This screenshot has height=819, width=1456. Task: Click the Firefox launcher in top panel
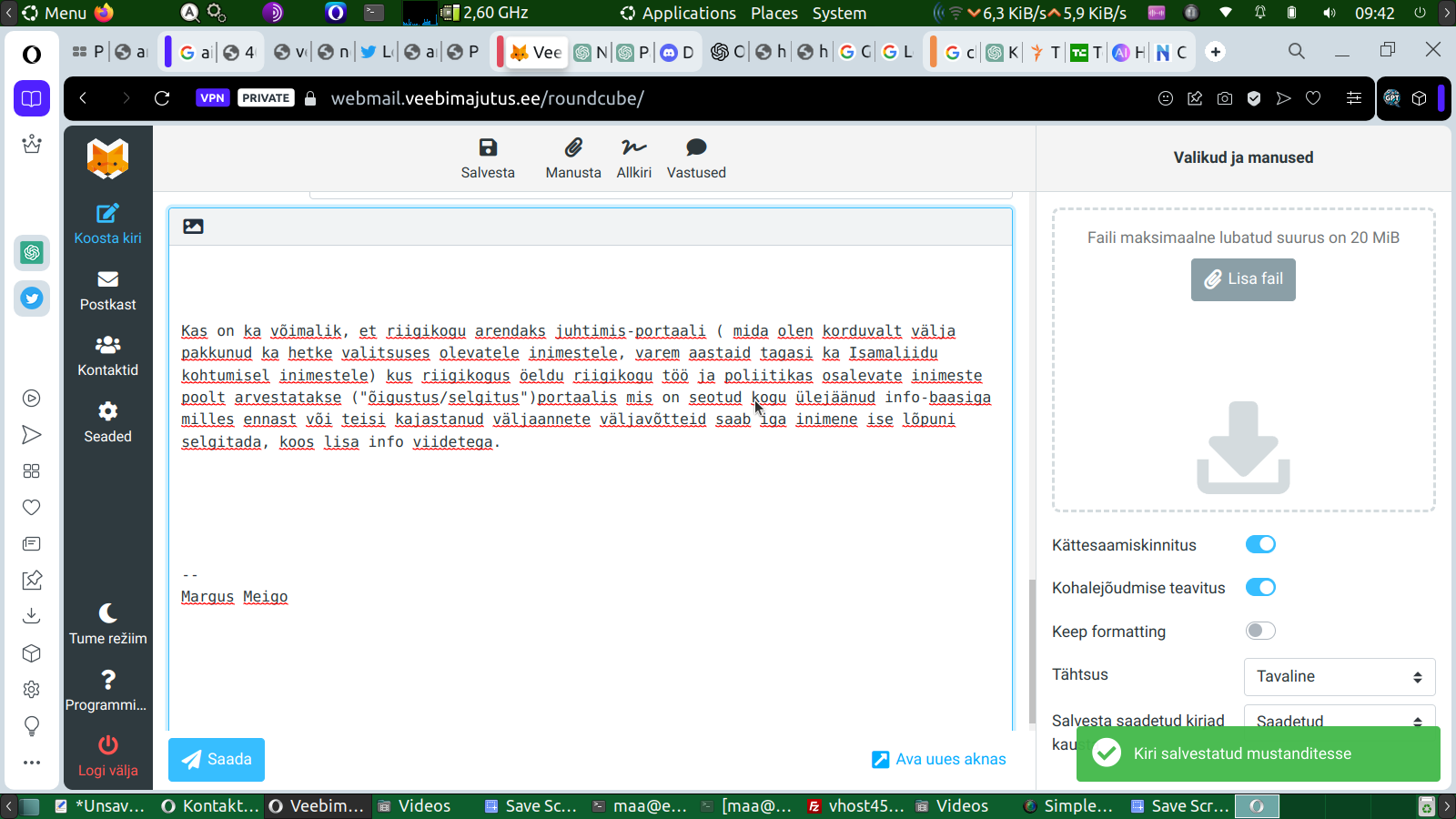point(104,13)
